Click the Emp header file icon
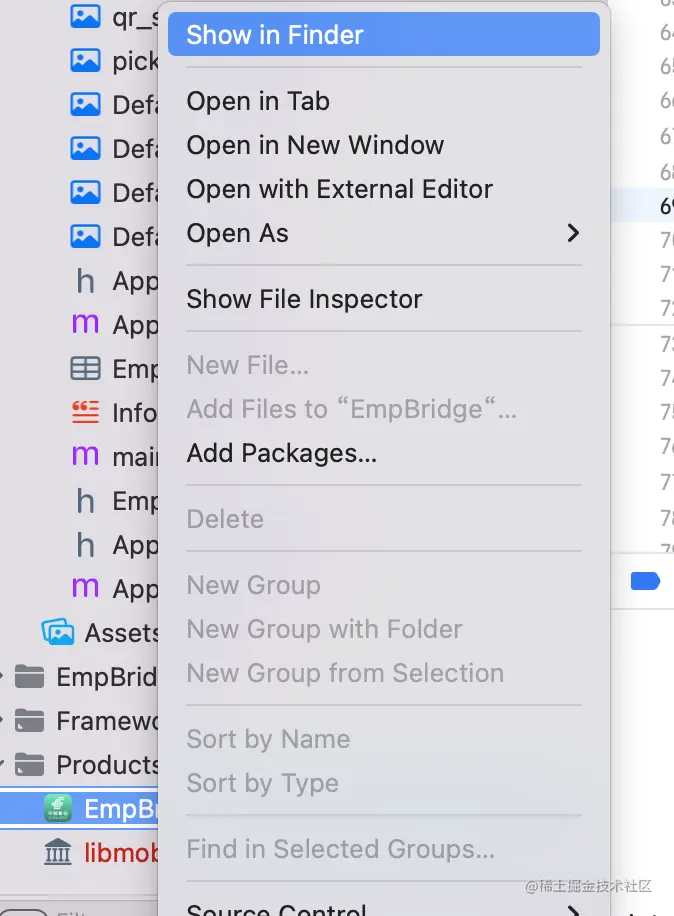 pyautogui.click(x=85, y=501)
